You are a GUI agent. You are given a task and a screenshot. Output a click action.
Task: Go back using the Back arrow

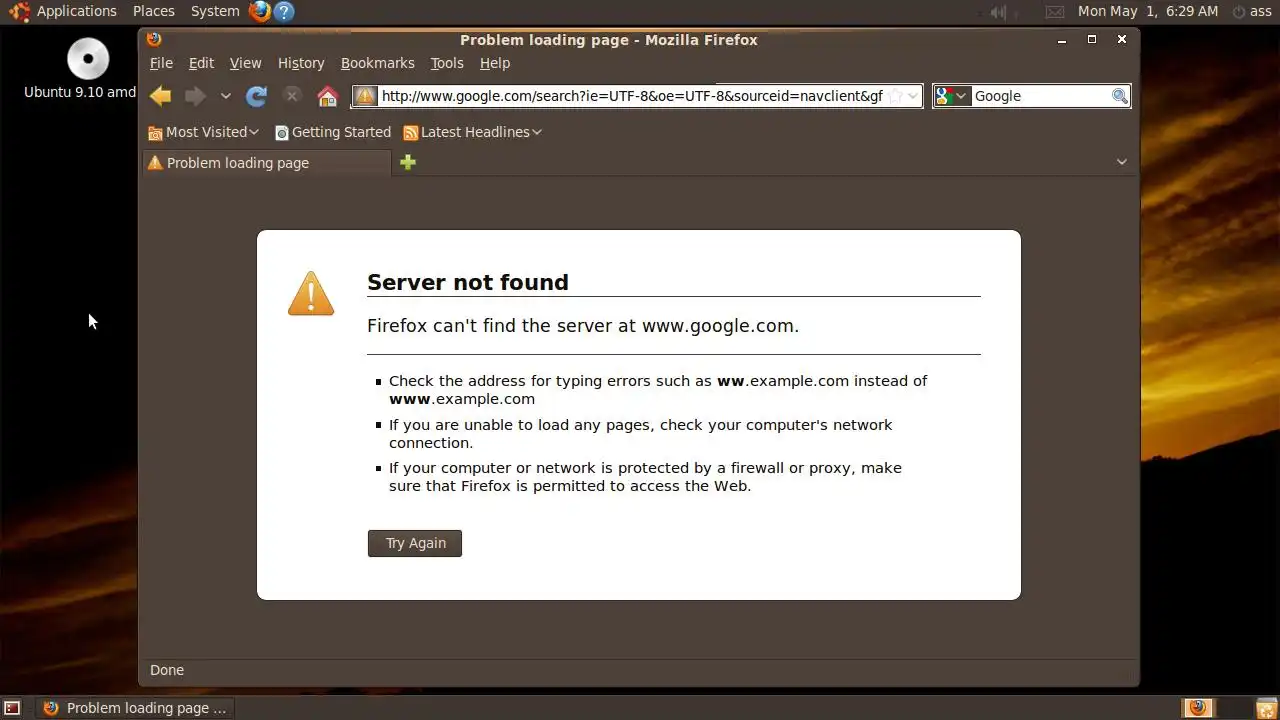coord(160,96)
